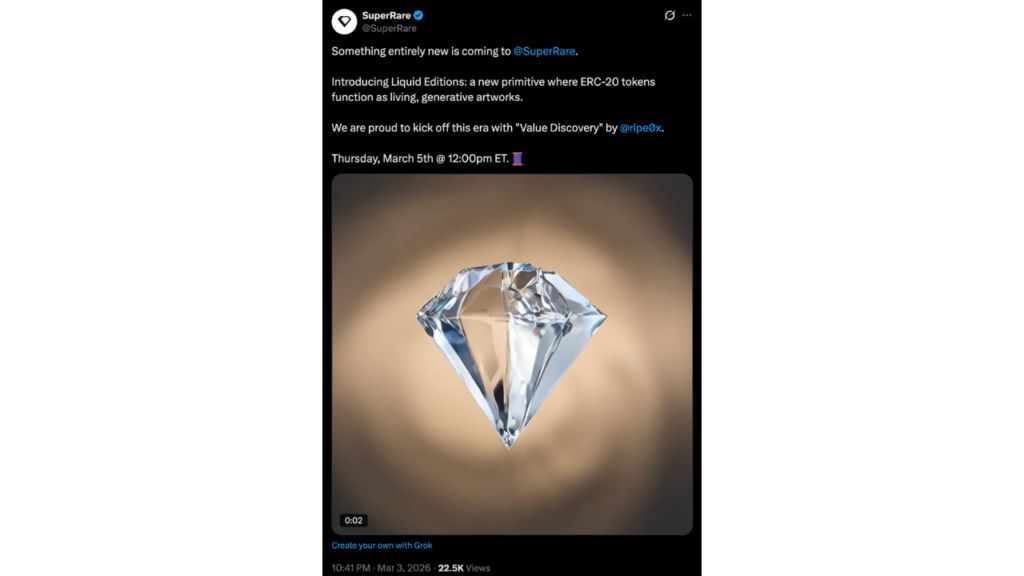This screenshot has width=1024, height=576.
Task: Click the 0:02 video duration badge
Action: tap(353, 520)
